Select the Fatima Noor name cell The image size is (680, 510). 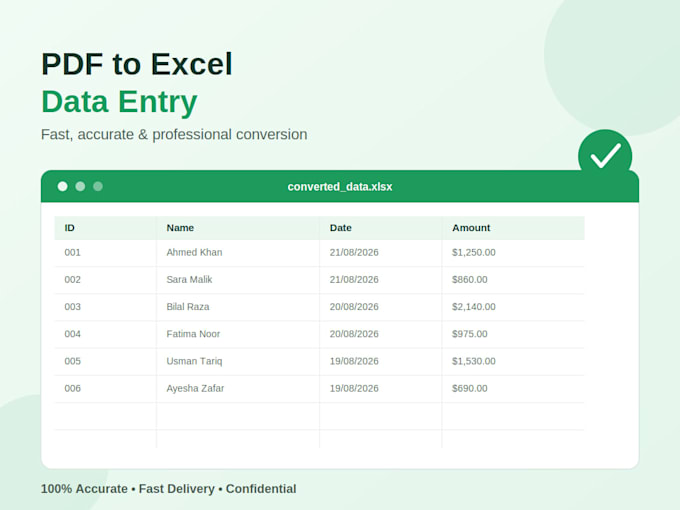tap(238, 334)
